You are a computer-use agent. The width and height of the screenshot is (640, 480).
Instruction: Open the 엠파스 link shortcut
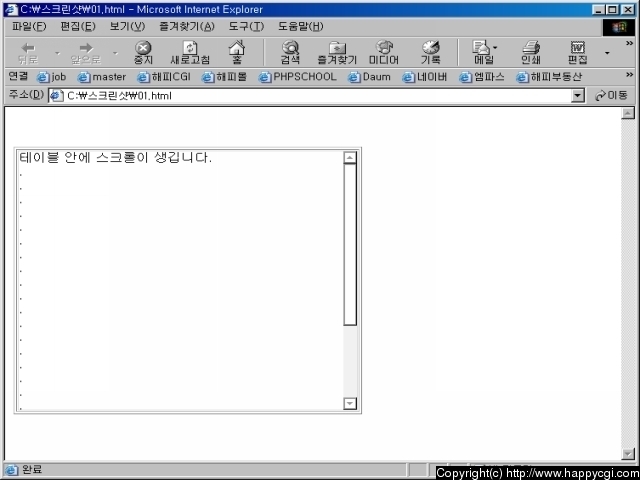coord(482,77)
